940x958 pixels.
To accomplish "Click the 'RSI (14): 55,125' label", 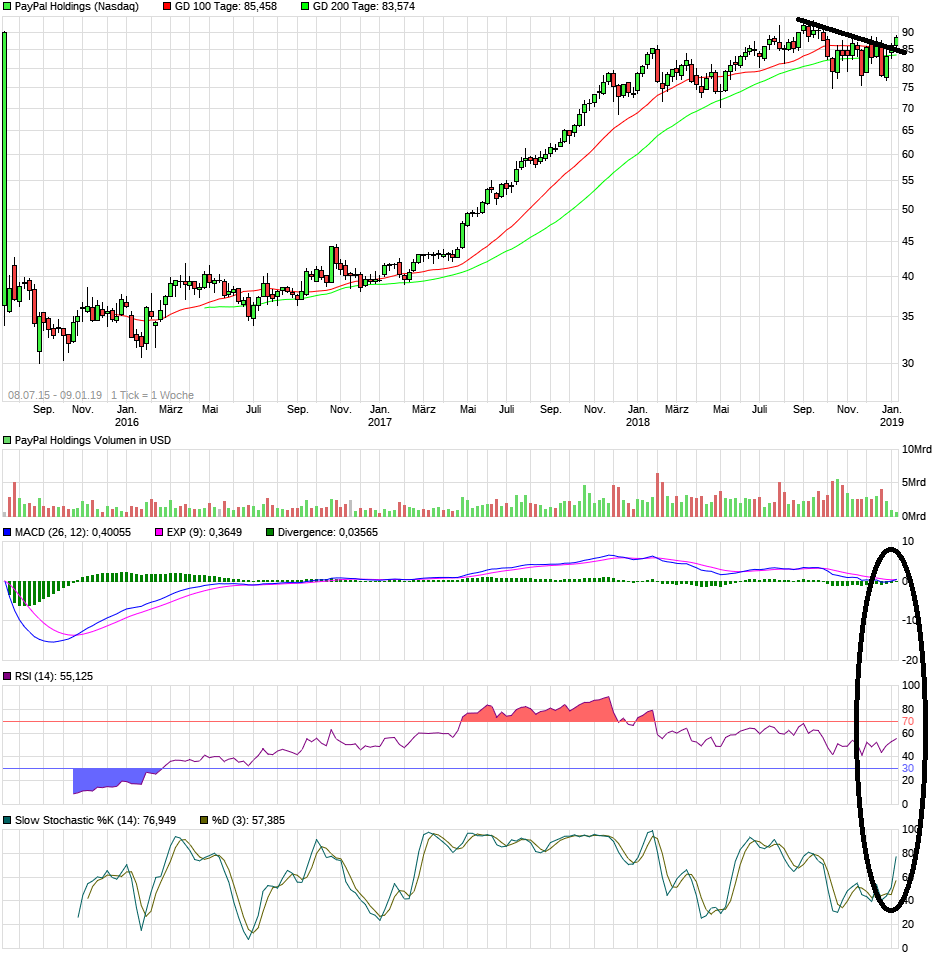I will [54, 676].
